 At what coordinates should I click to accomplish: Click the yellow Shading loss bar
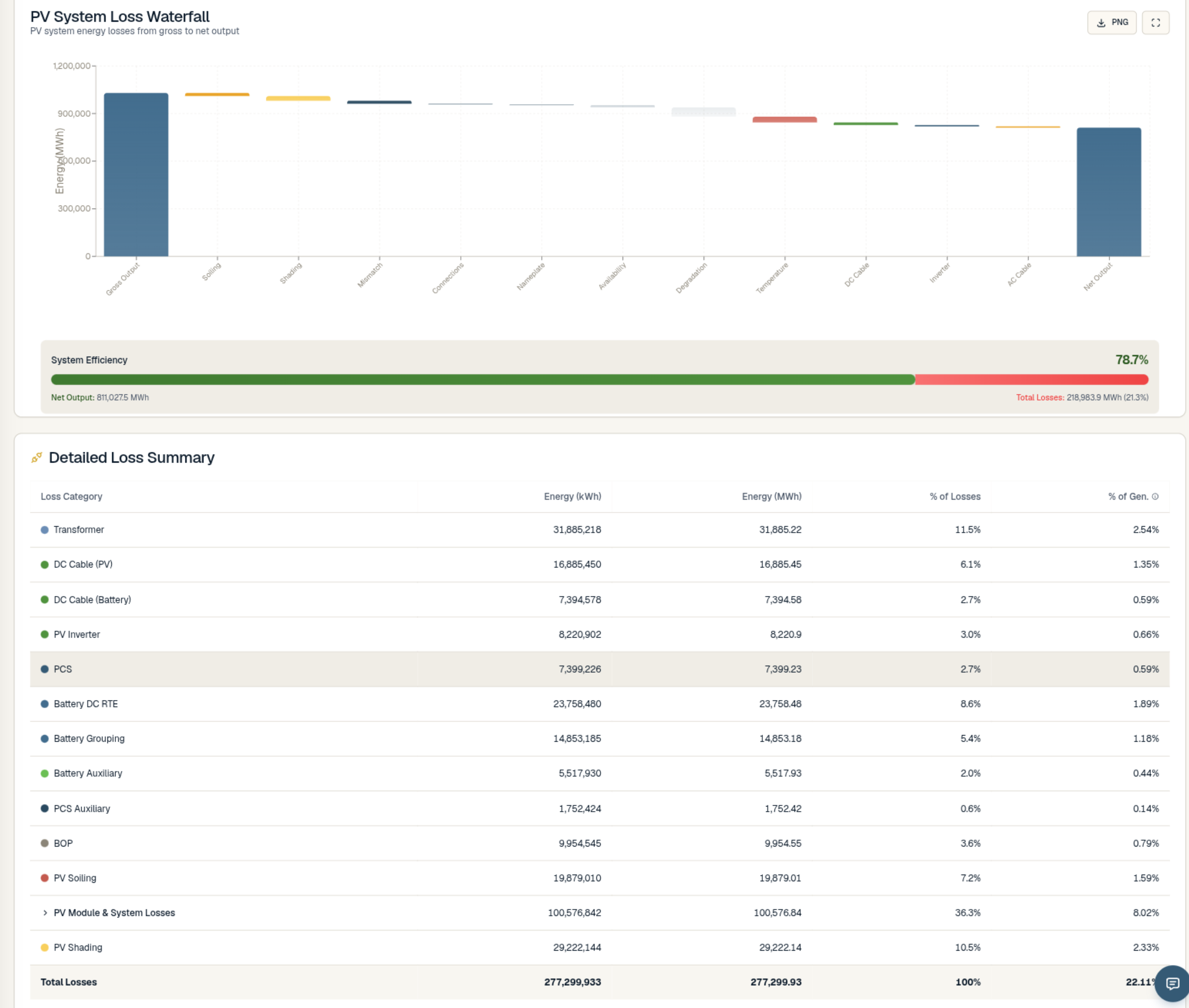[x=298, y=98]
